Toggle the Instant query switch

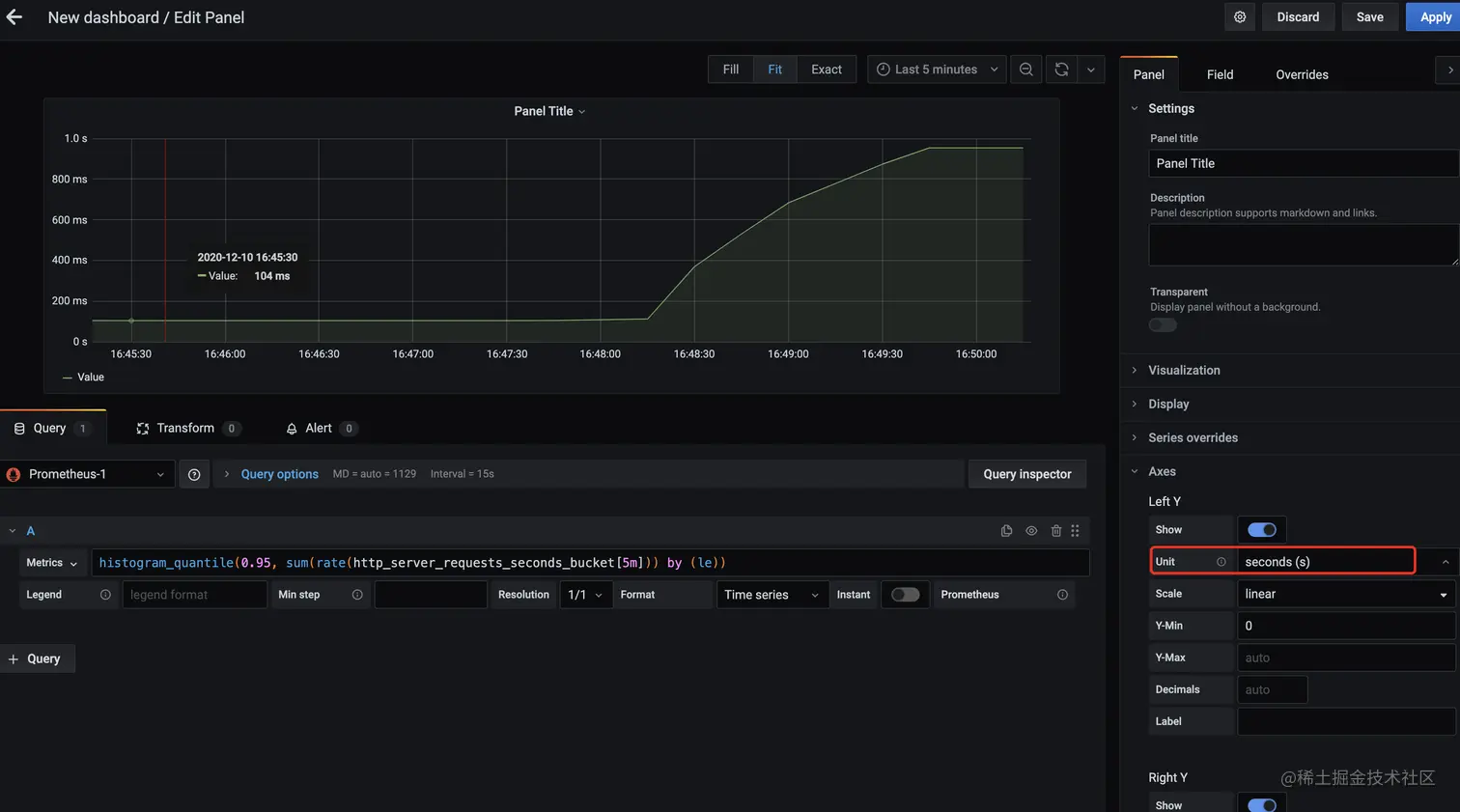pos(905,595)
